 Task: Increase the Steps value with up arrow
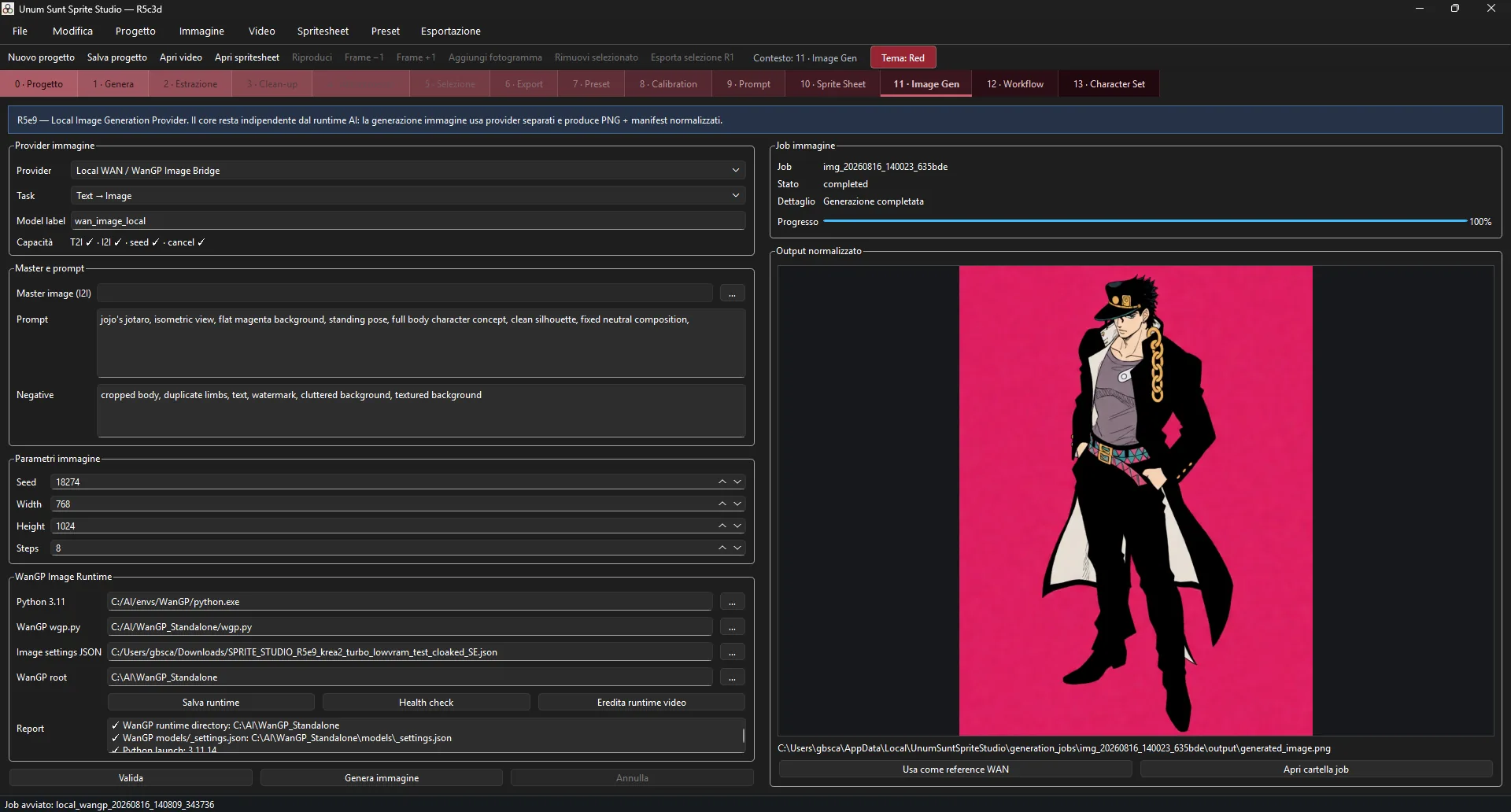[722, 548]
